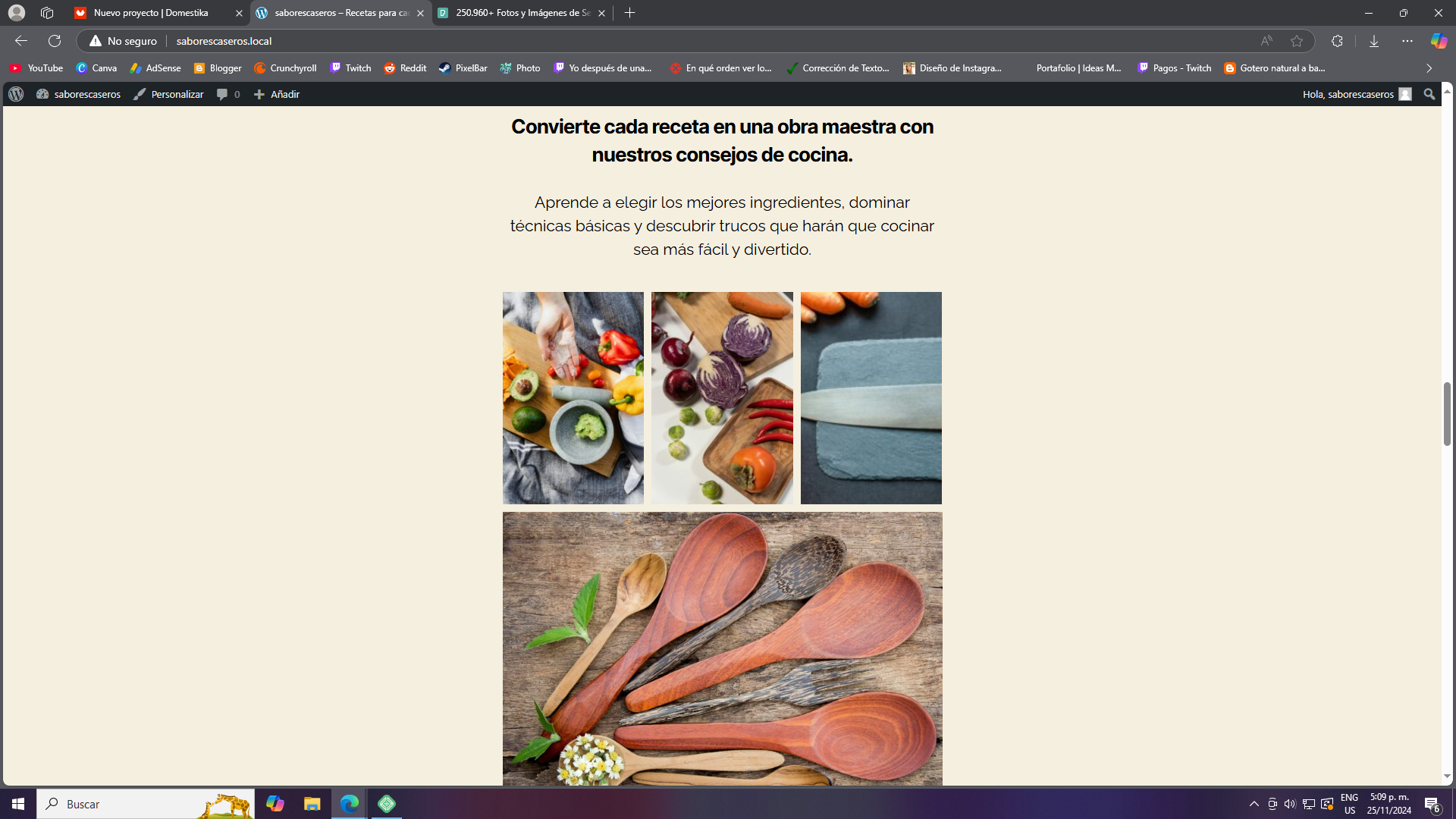Show hidden system tray icons
This screenshot has height=819, width=1456.
1254,804
